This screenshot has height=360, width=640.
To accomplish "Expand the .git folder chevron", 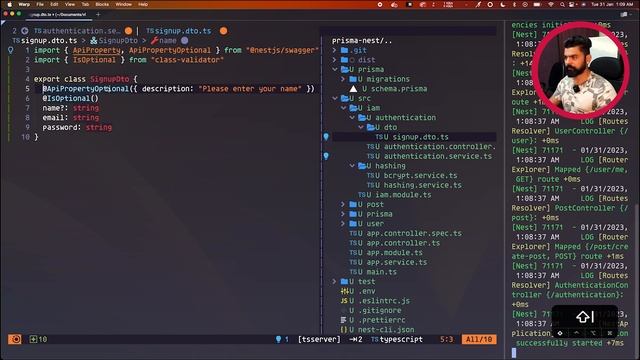I will (x=335, y=50).
